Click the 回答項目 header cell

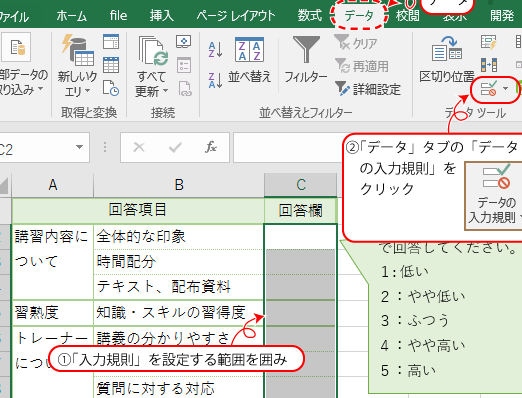[x=138, y=210]
